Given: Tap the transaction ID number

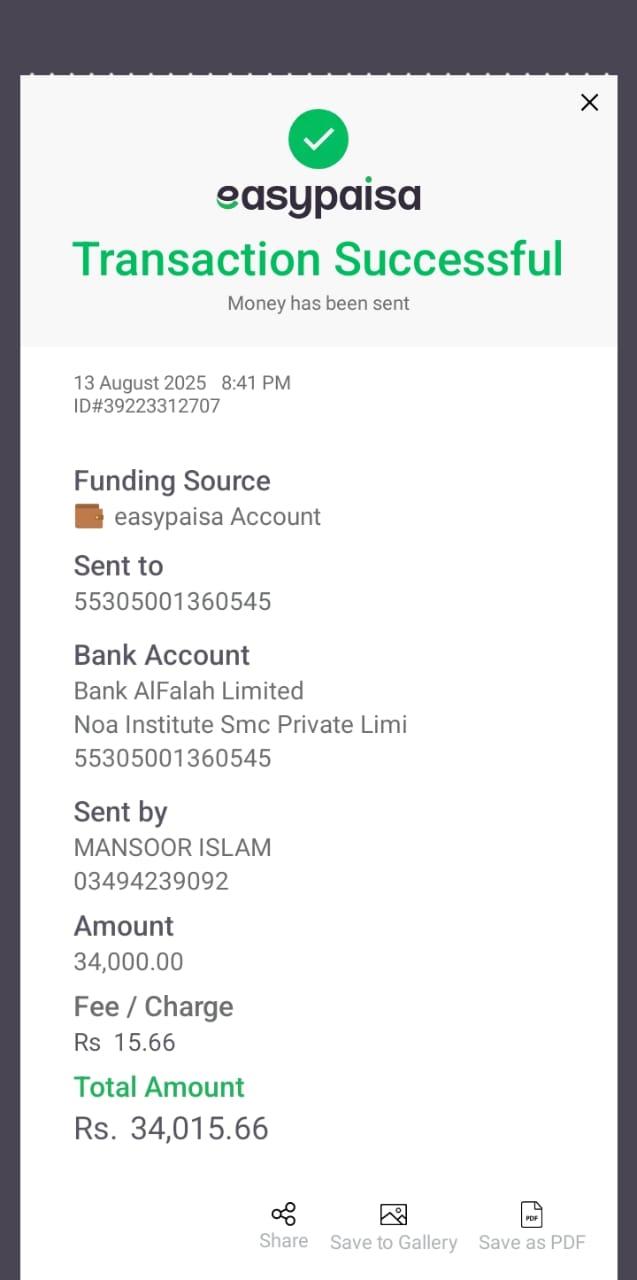Looking at the screenshot, I should (147, 406).
